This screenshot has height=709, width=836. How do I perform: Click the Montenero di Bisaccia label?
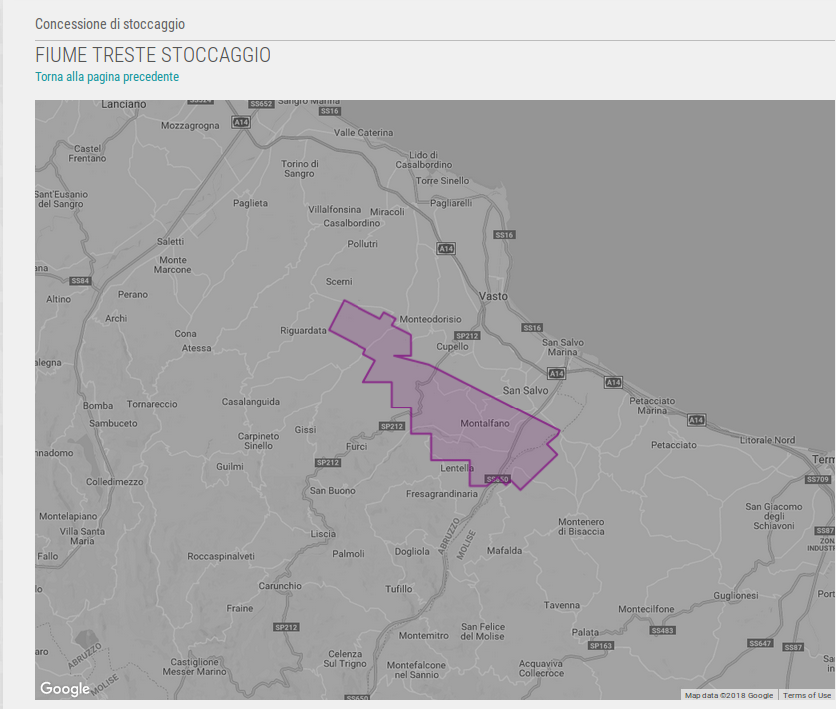point(581,527)
